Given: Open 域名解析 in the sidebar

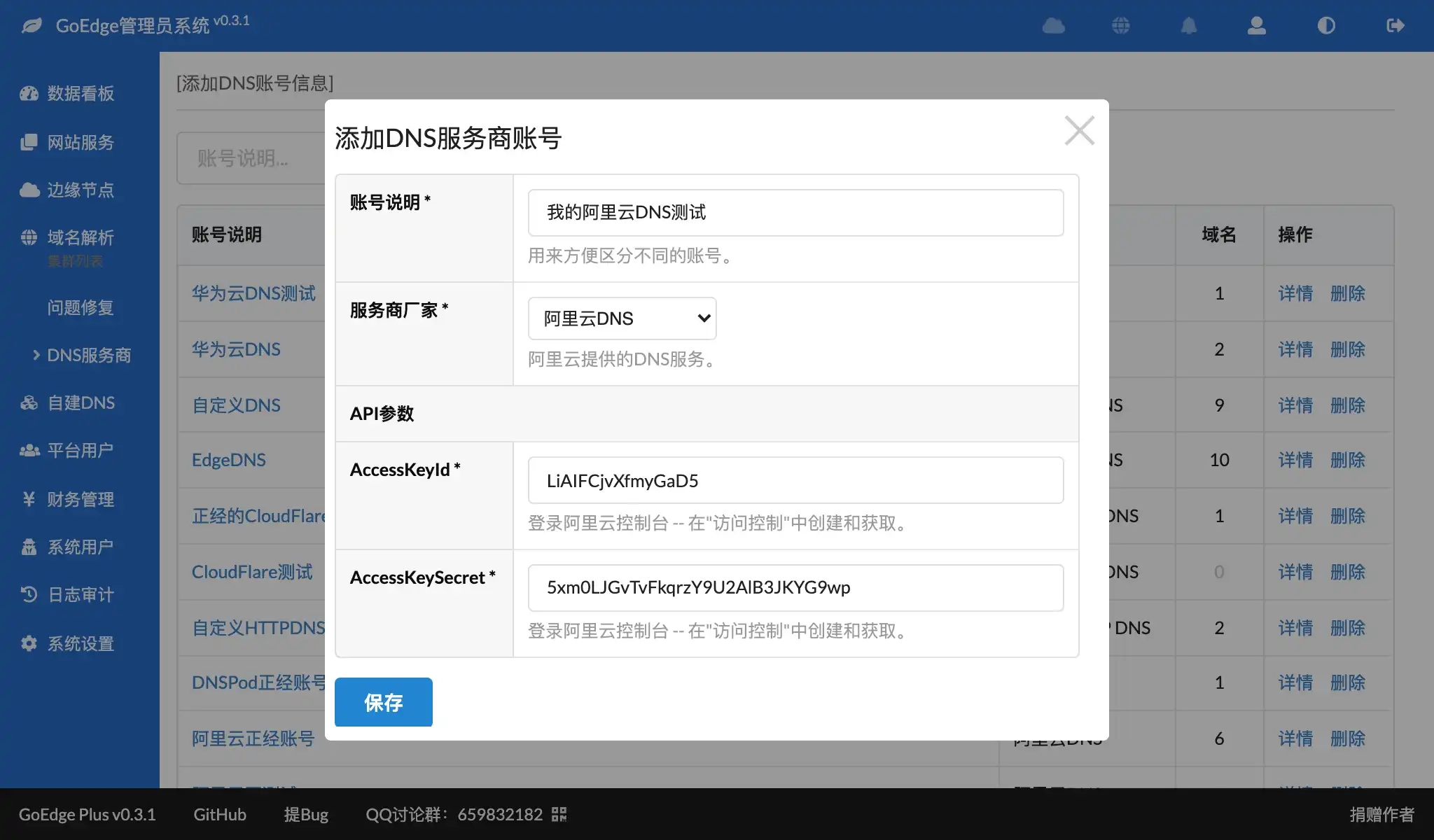Looking at the screenshot, I should [x=80, y=238].
